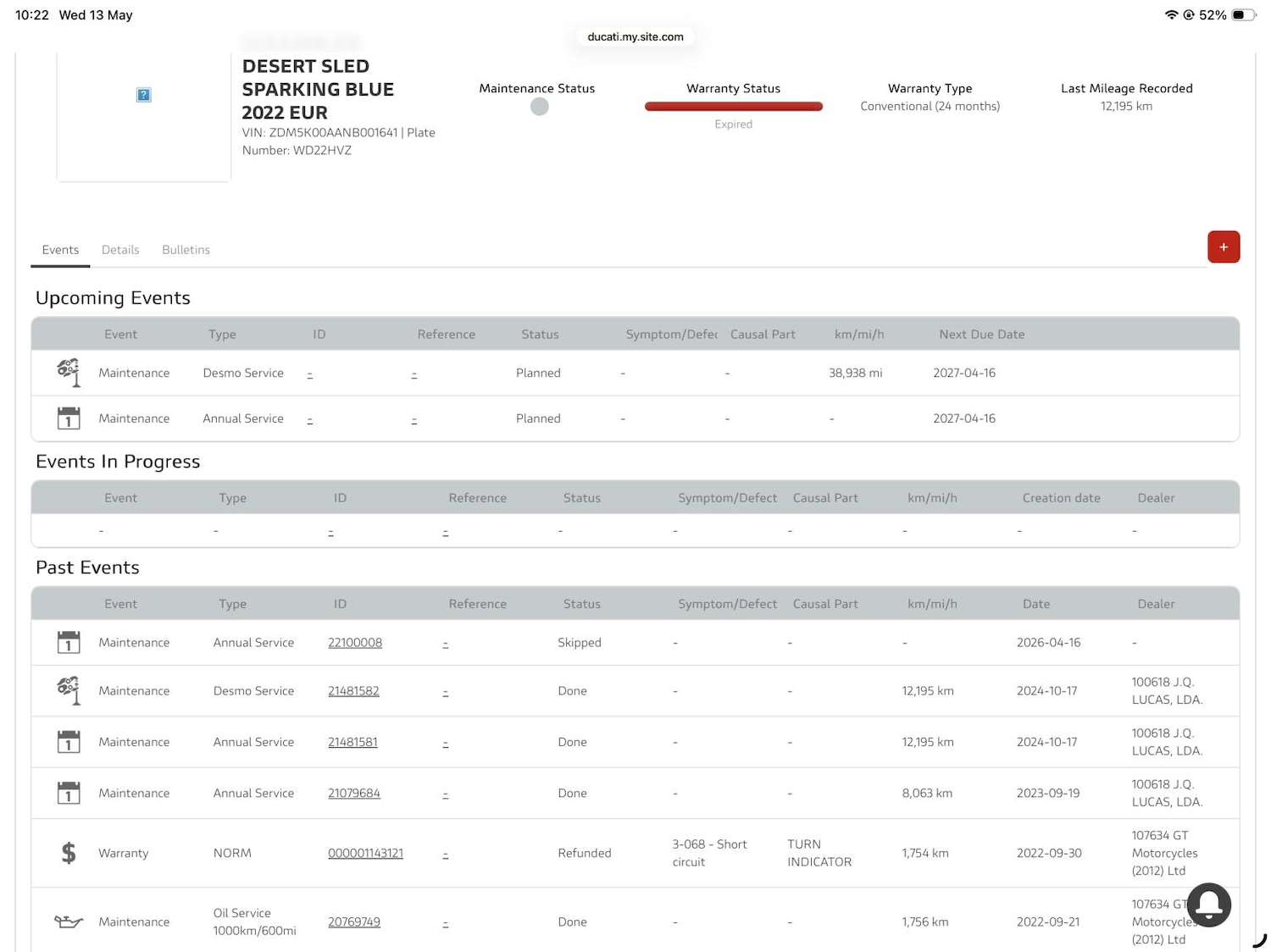The height and width of the screenshot is (952, 1271).
Task: Click the 1,754 km mileage cell
Action: pyautogui.click(x=925, y=853)
